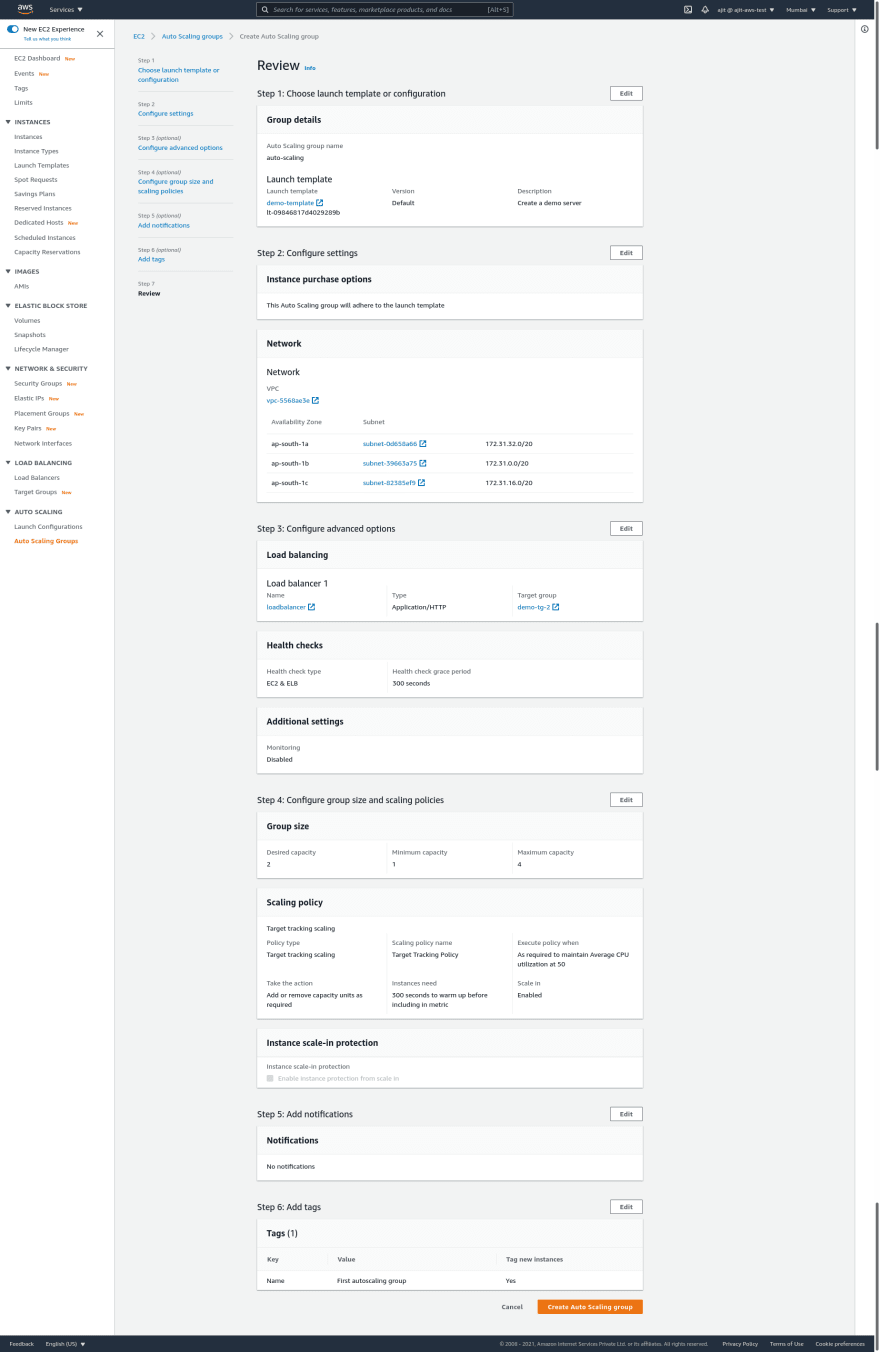Edit Step 2 Configure settings
Screen dimensions: 880x1352
pyautogui.click(x=626, y=253)
